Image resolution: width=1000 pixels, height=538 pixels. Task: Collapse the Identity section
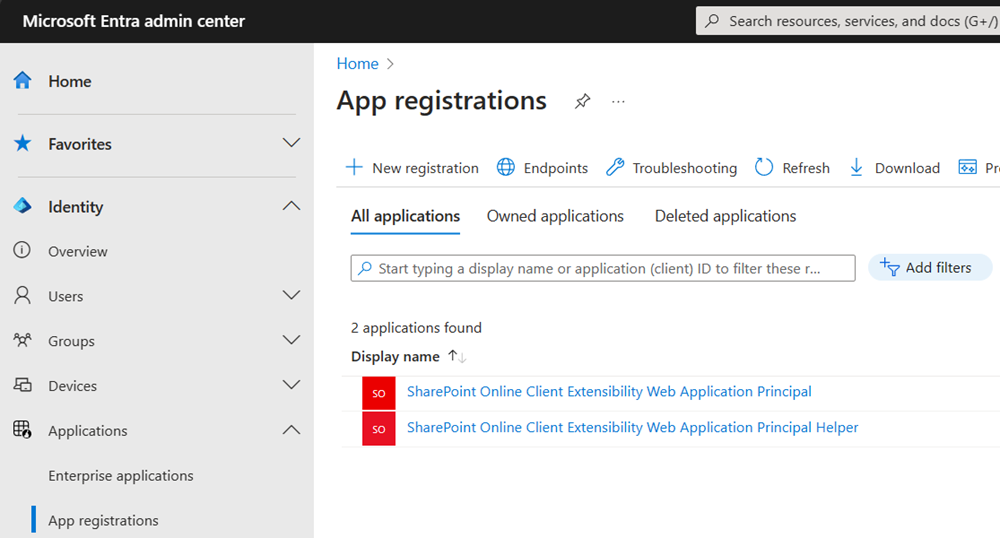(291, 206)
